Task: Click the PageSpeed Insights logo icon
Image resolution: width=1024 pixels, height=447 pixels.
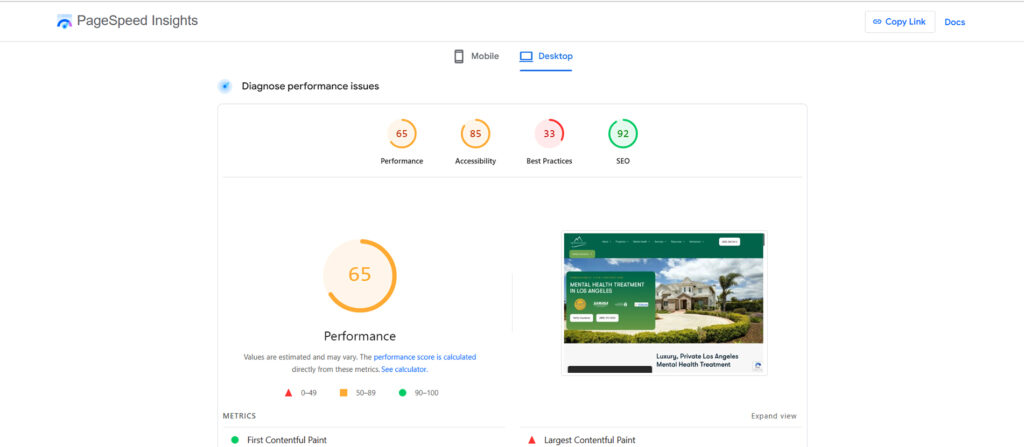Action: coord(65,21)
